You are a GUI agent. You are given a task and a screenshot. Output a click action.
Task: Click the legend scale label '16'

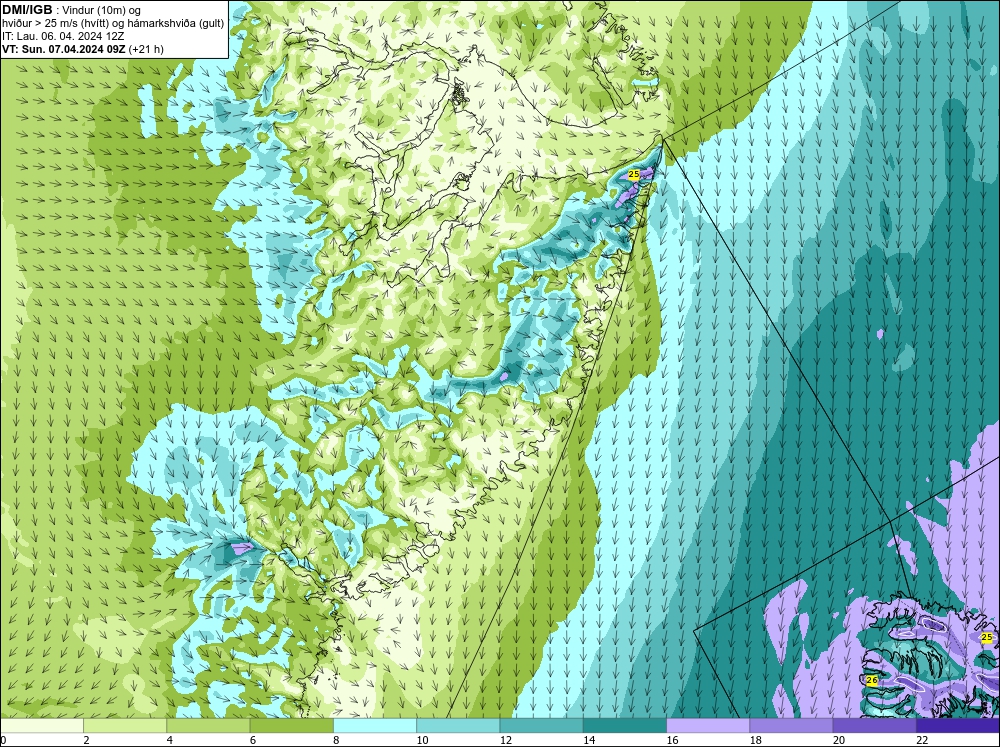click(x=672, y=740)
